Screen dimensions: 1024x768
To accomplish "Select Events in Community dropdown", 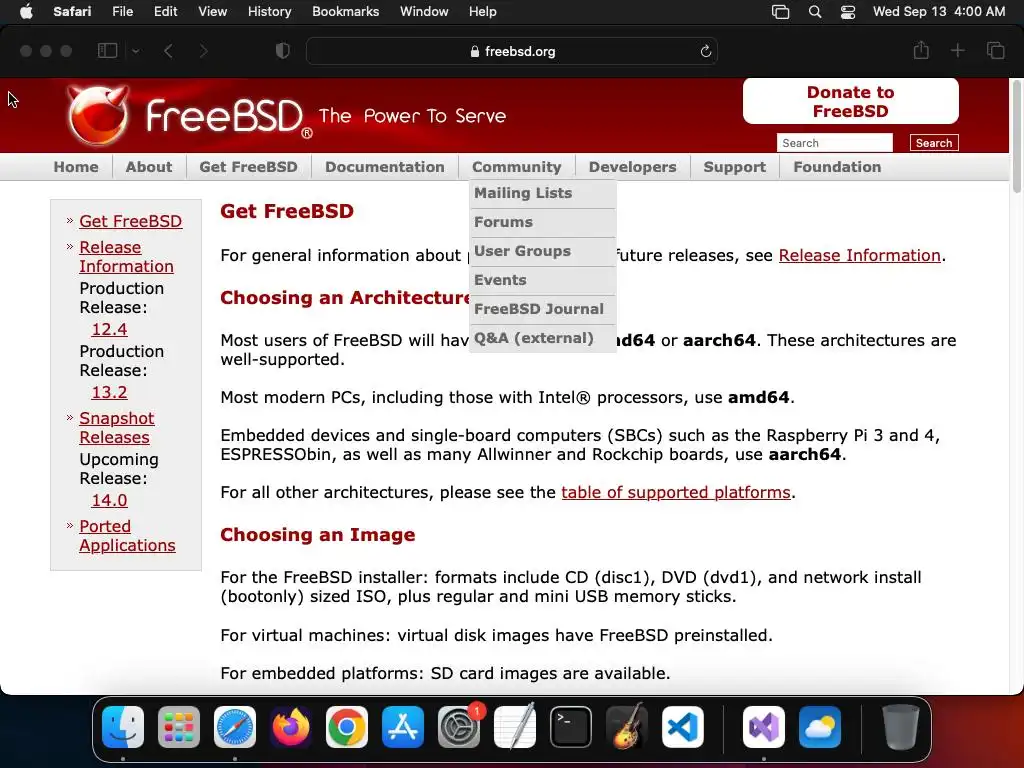I will pos(543,280).
